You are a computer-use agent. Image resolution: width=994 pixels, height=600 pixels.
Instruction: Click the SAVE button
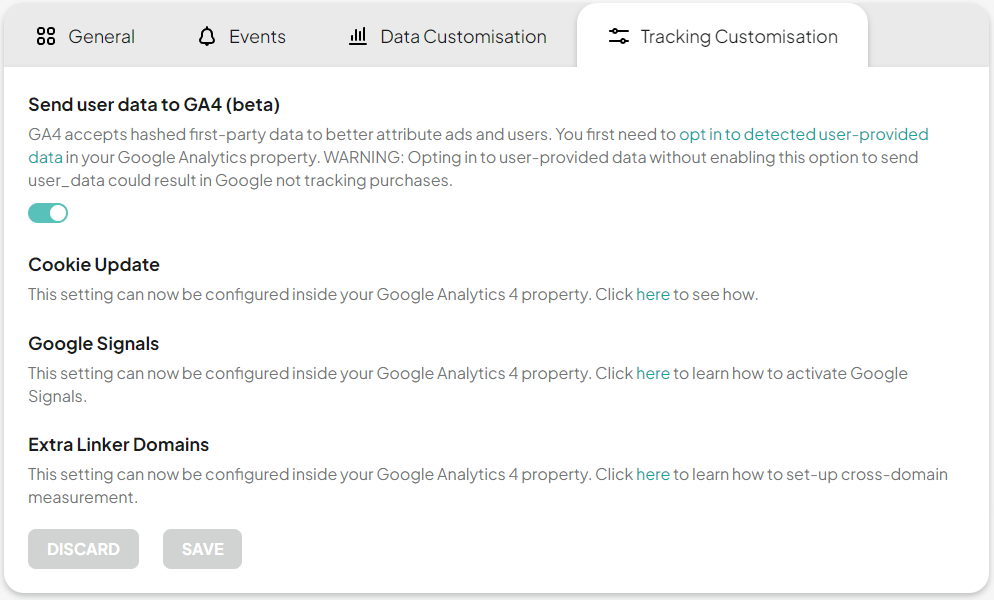pyautogui.click(x=202, y=549)
